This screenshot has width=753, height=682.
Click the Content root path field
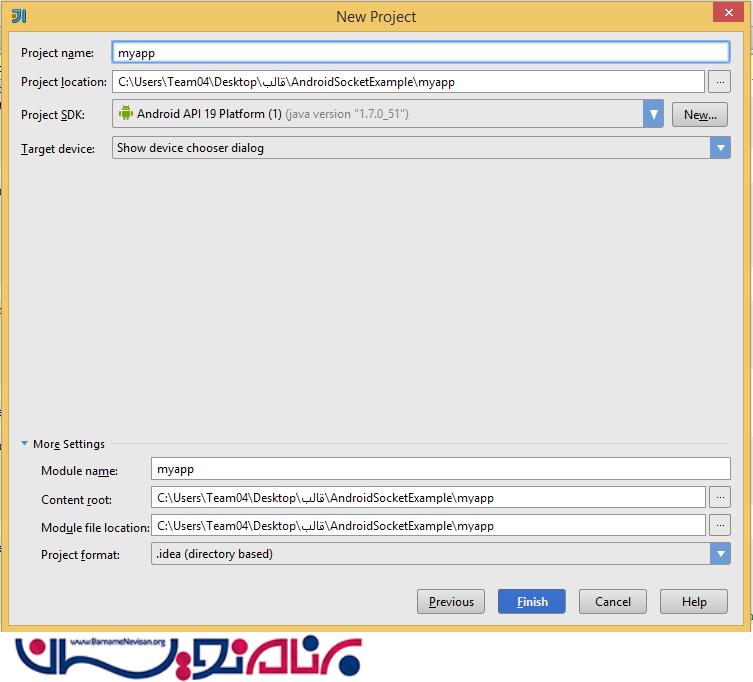[428, 497]
